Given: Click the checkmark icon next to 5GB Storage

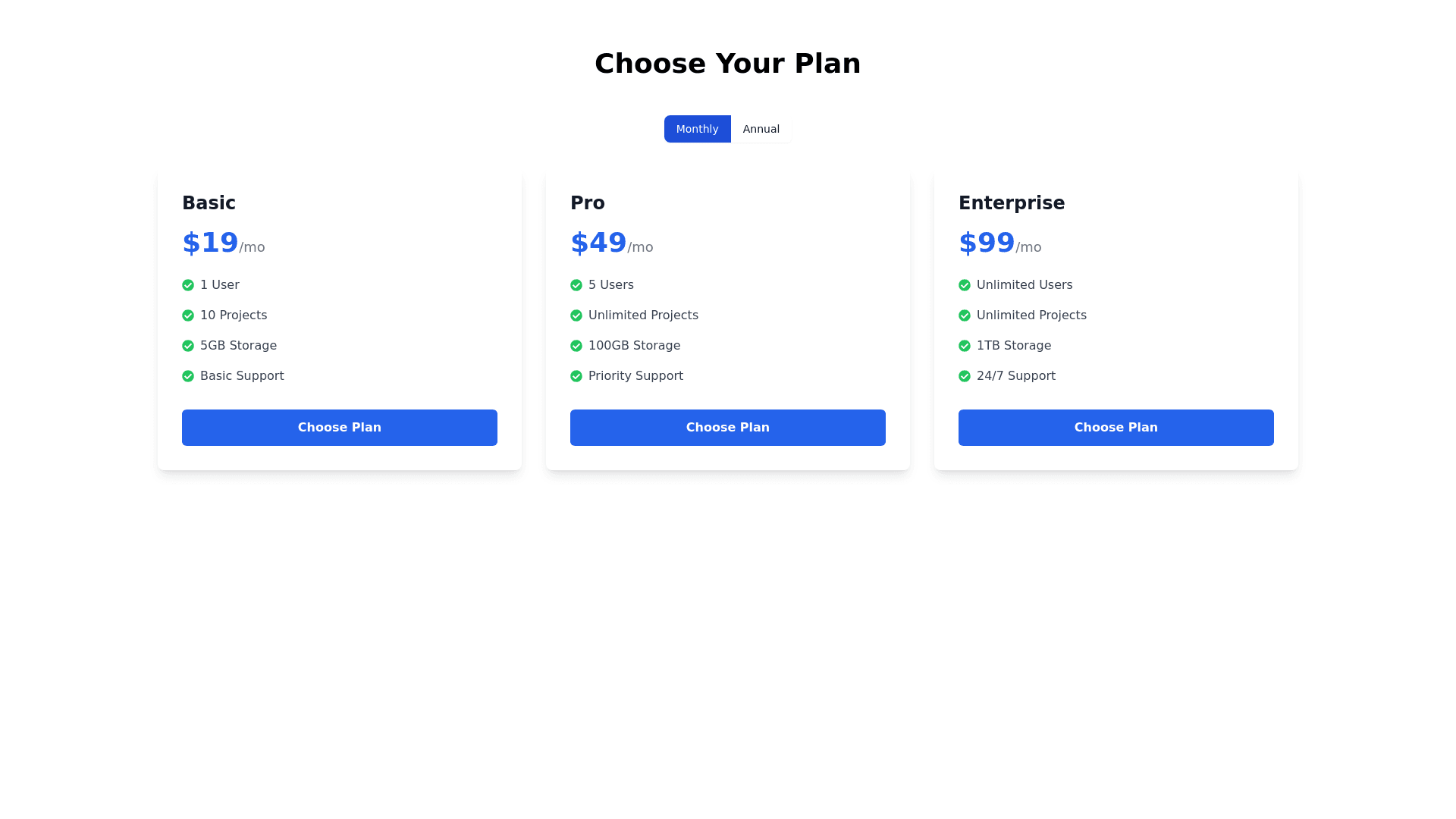Looking at the screenshot, I should tap(188, 346).
